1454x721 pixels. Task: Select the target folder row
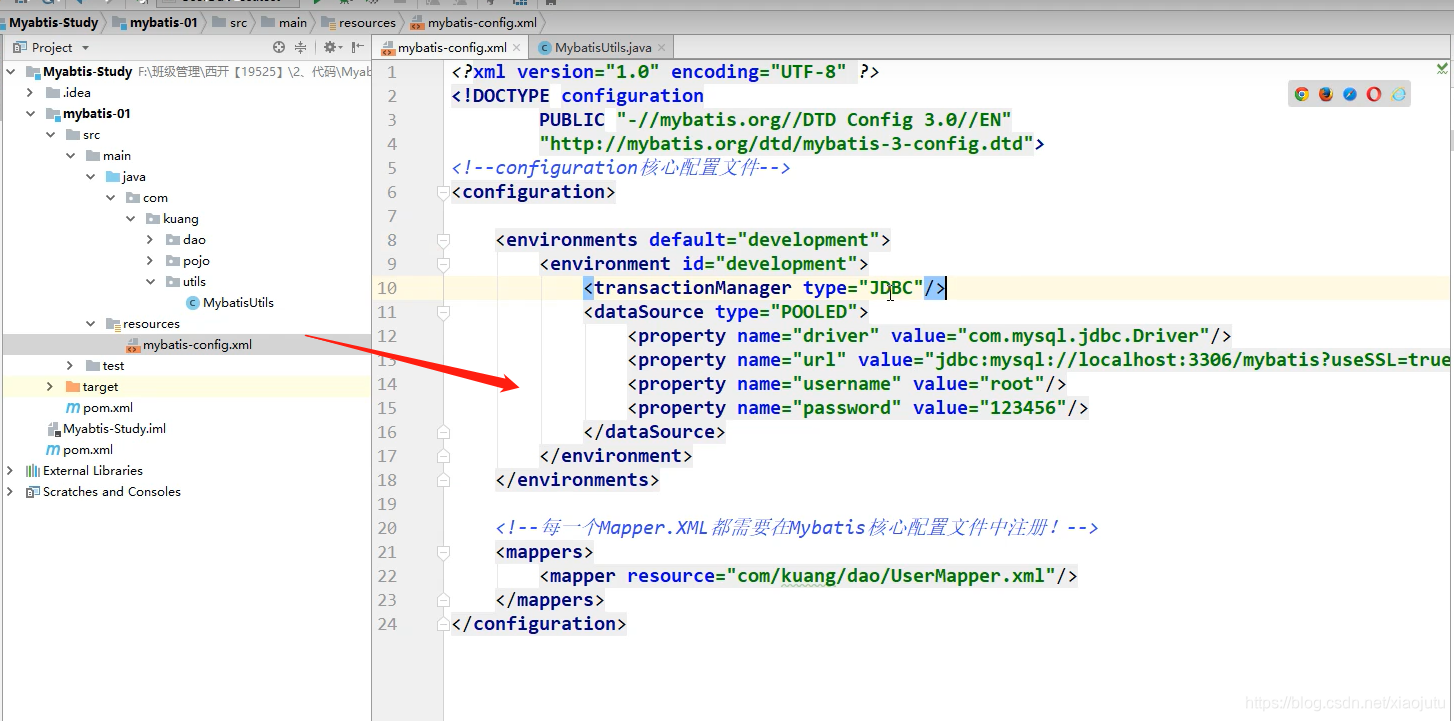pyautogui.click(x=186, y=386)
